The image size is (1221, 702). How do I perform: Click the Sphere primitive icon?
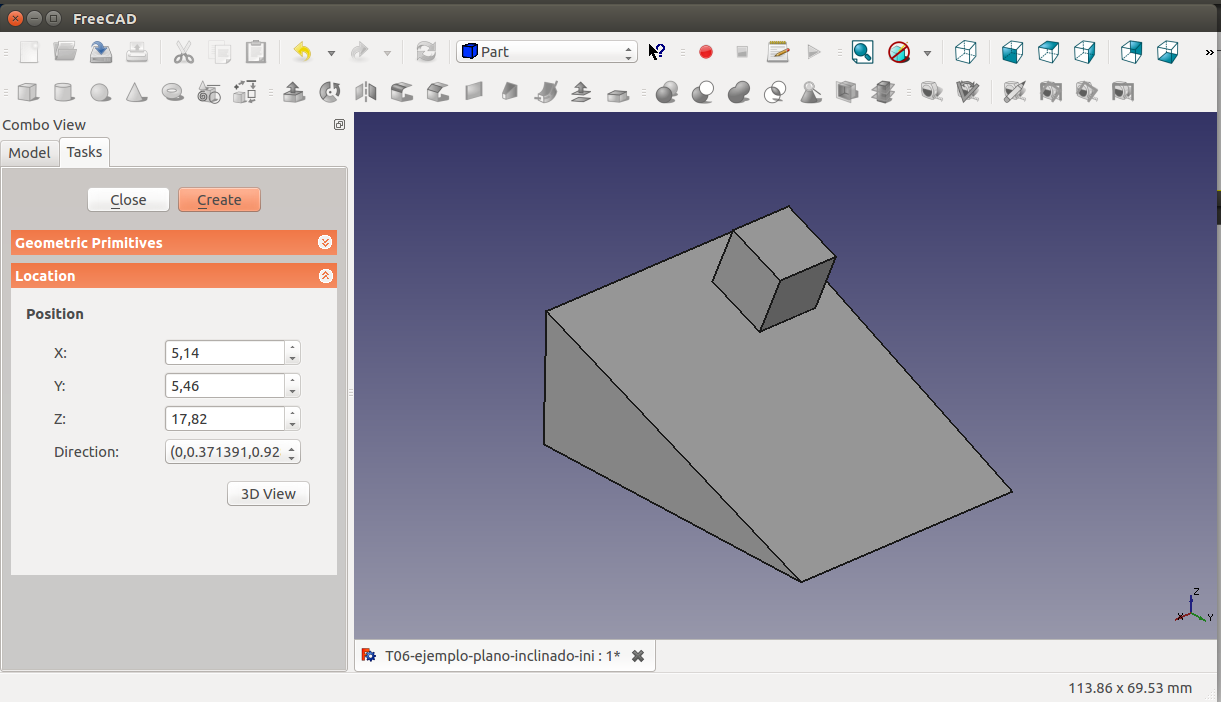click(x=100, y=92)
